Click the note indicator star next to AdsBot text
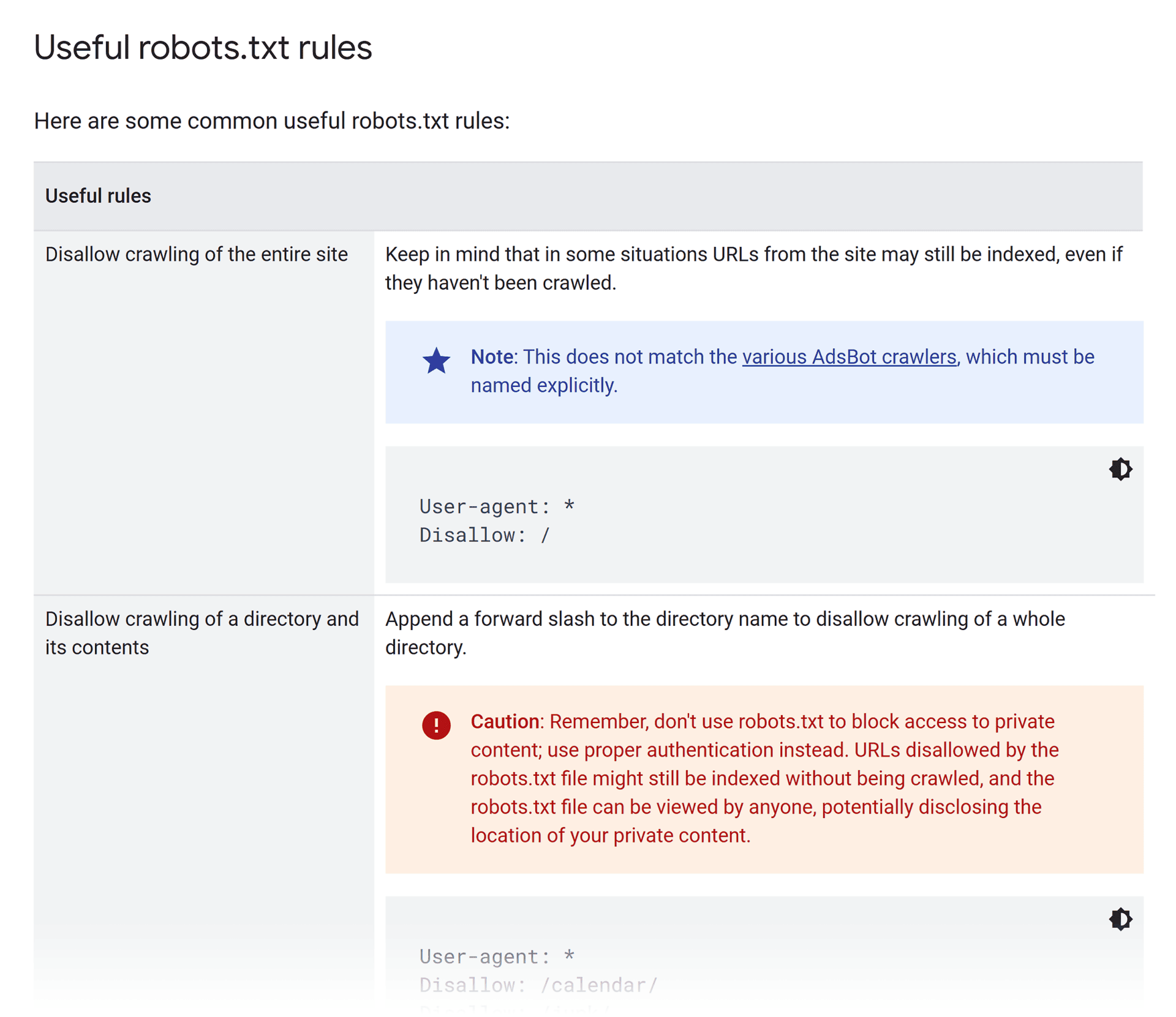 coord(436,361)
